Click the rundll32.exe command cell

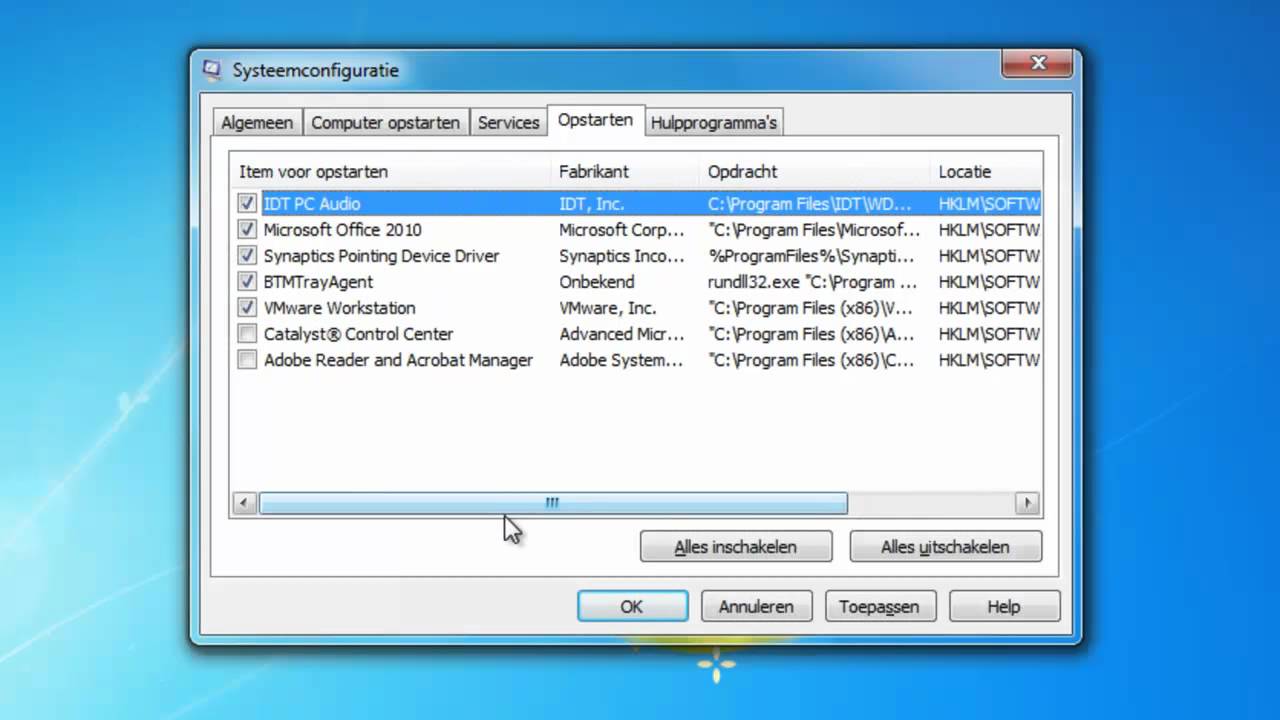pos(813,282)
